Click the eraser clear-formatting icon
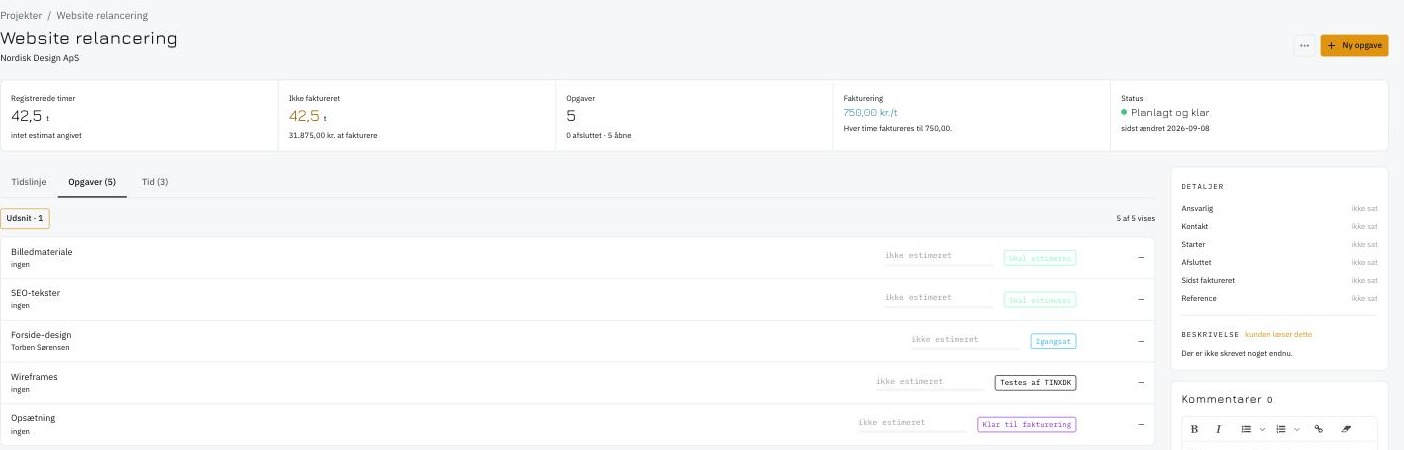This screenshot has height=450, width=1404. point(1345,429)
